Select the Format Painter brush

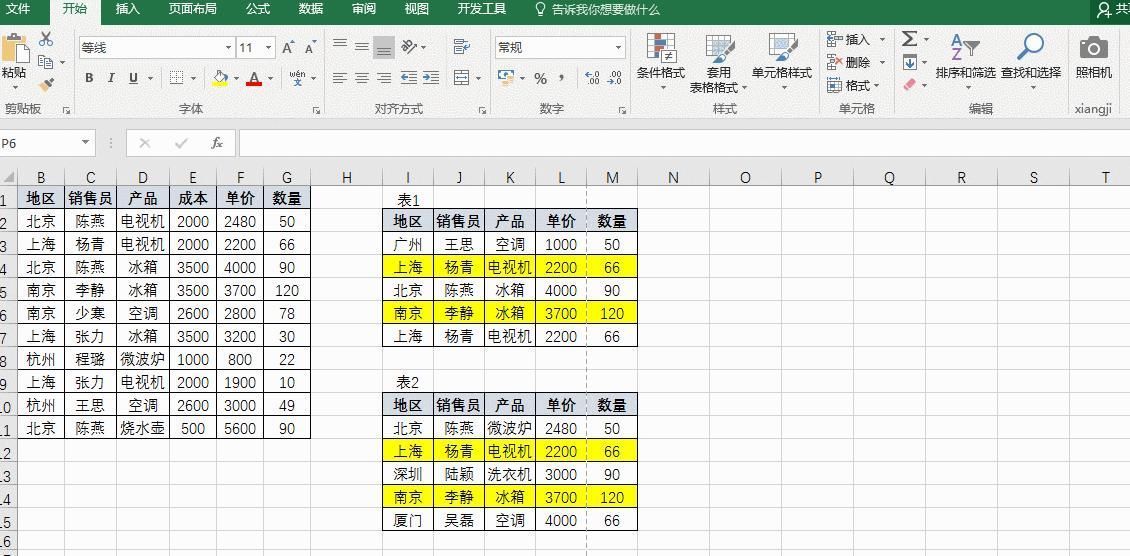coord(46,85)
